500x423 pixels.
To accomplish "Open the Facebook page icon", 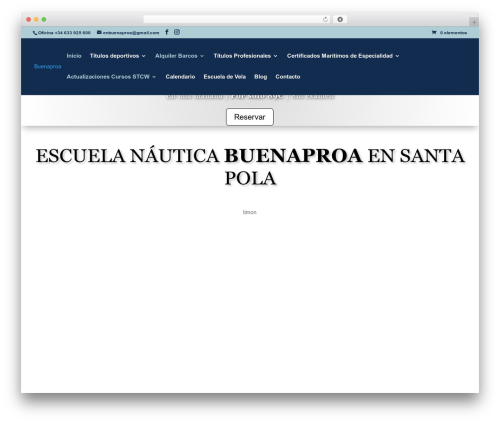I will [x=167, y=32].
